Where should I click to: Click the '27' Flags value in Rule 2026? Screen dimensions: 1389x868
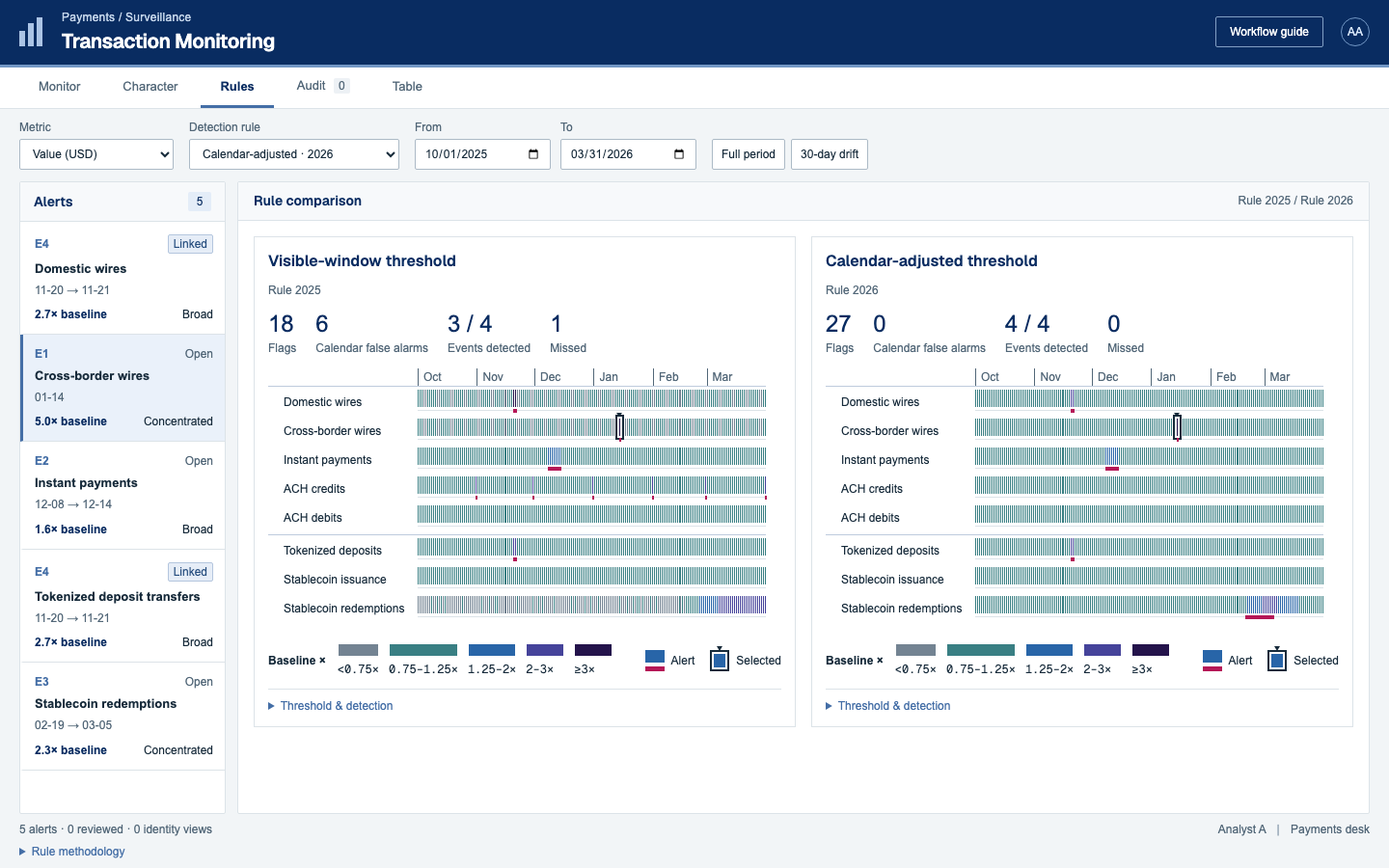(x=838, y=324)
